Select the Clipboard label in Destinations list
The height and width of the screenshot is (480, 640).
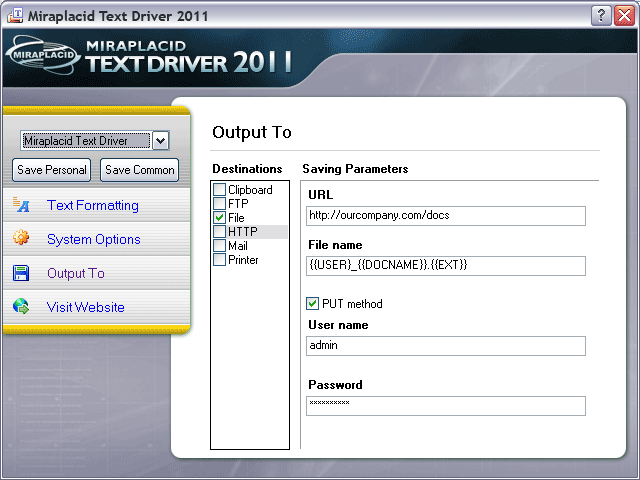(x=250, y=190)
